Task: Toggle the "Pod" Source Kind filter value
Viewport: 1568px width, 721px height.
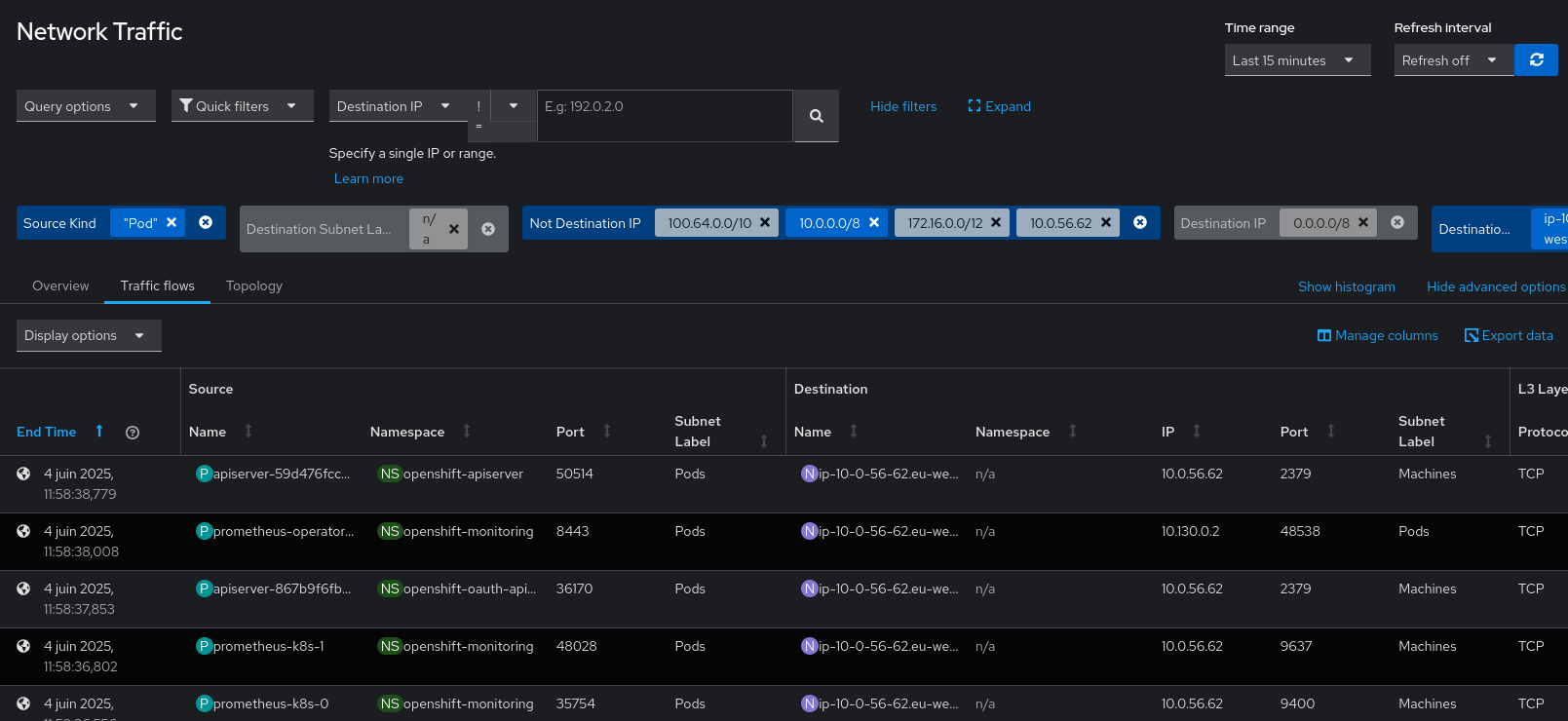Action: pyautogui.click(x=139, y=223)
